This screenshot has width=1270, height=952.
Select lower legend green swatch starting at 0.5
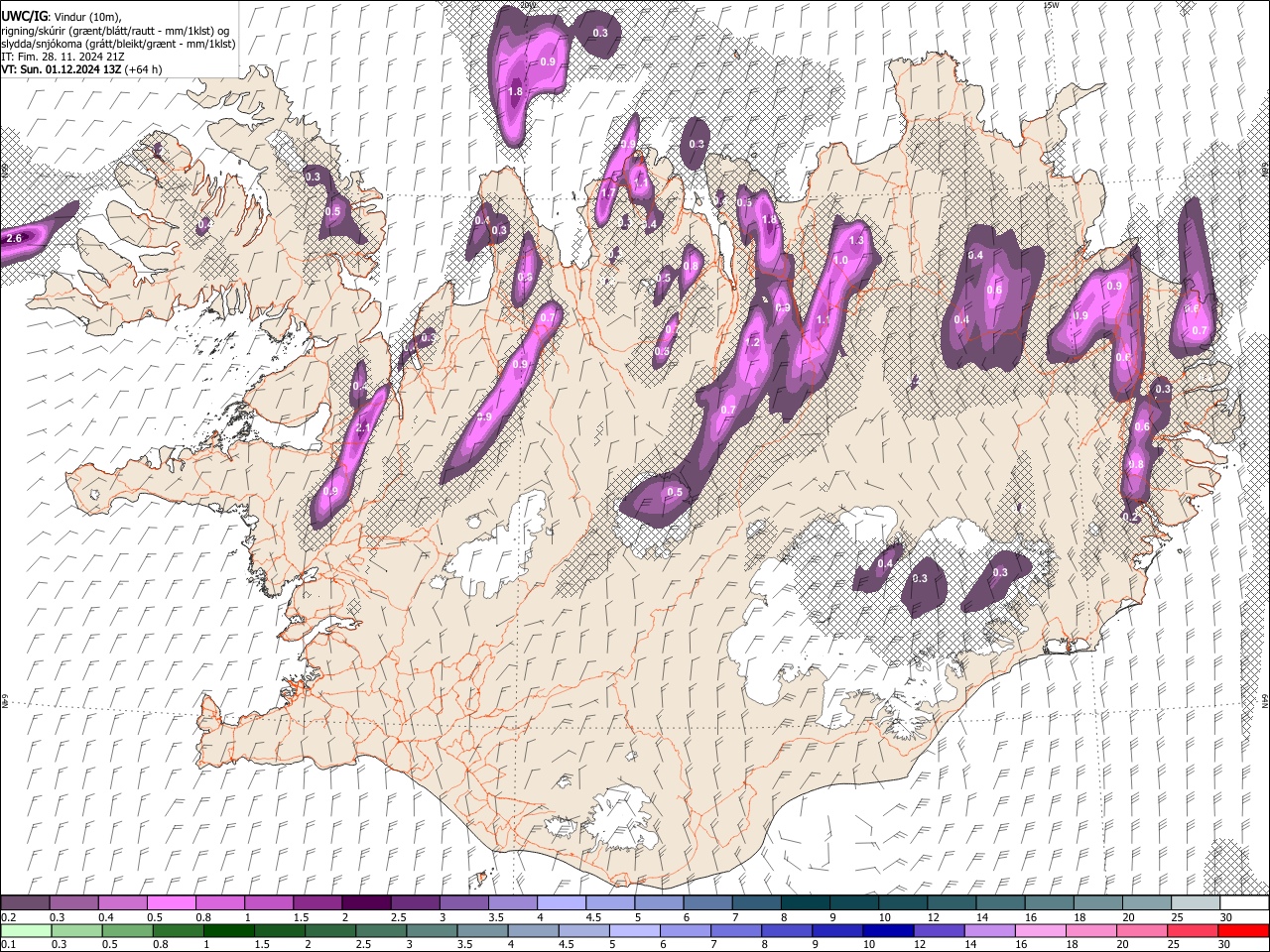[126, 931]
